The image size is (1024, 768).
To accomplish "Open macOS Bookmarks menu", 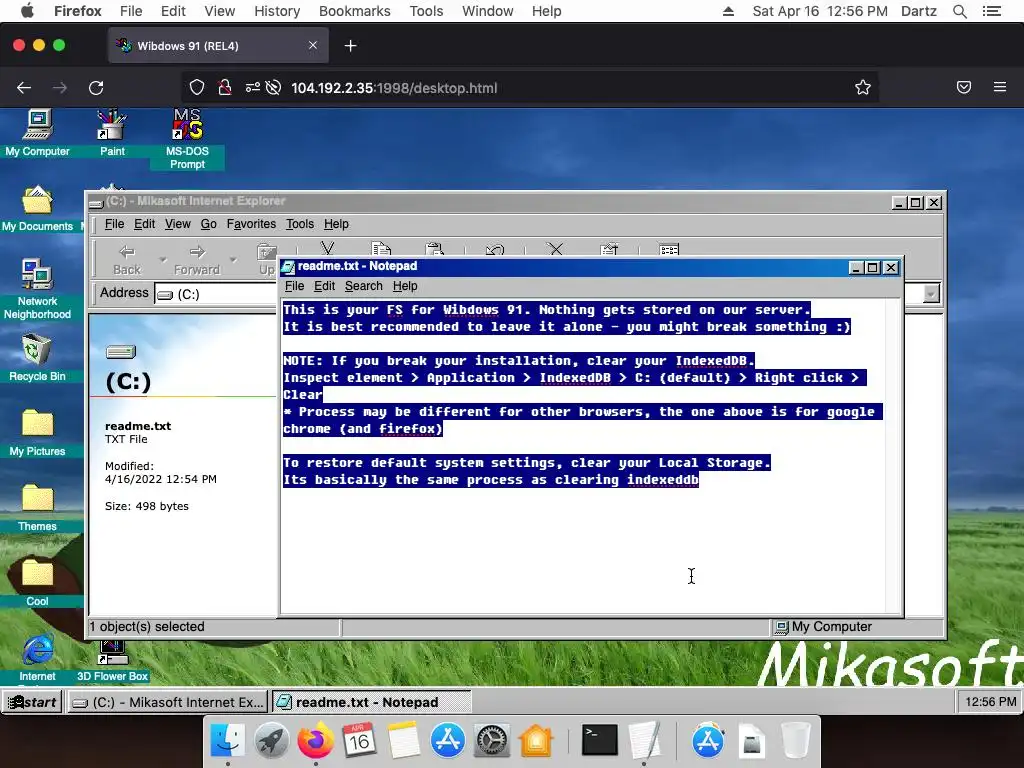I will (x=355, y=11).
